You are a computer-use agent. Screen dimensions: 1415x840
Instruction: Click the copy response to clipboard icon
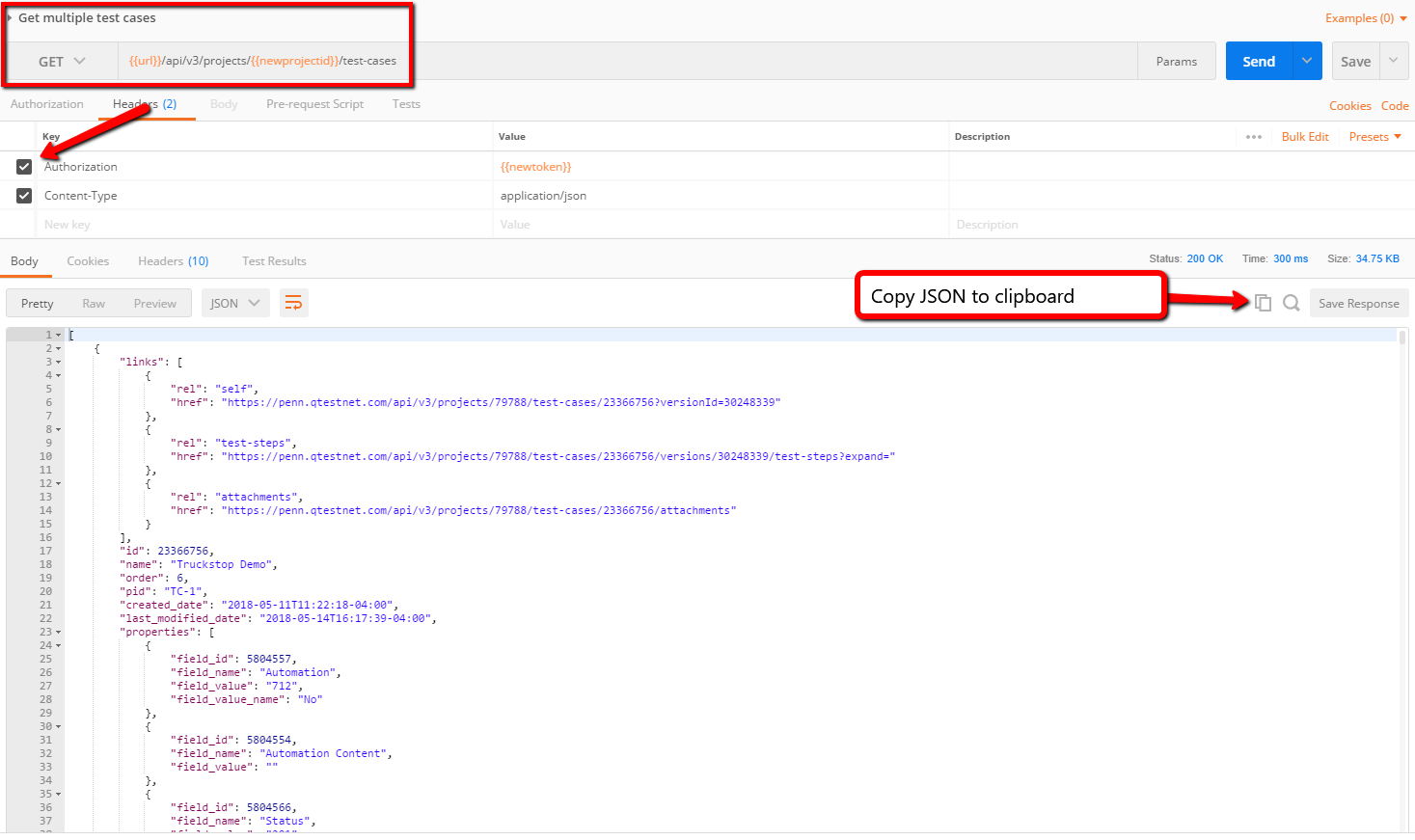(1263, 303)
